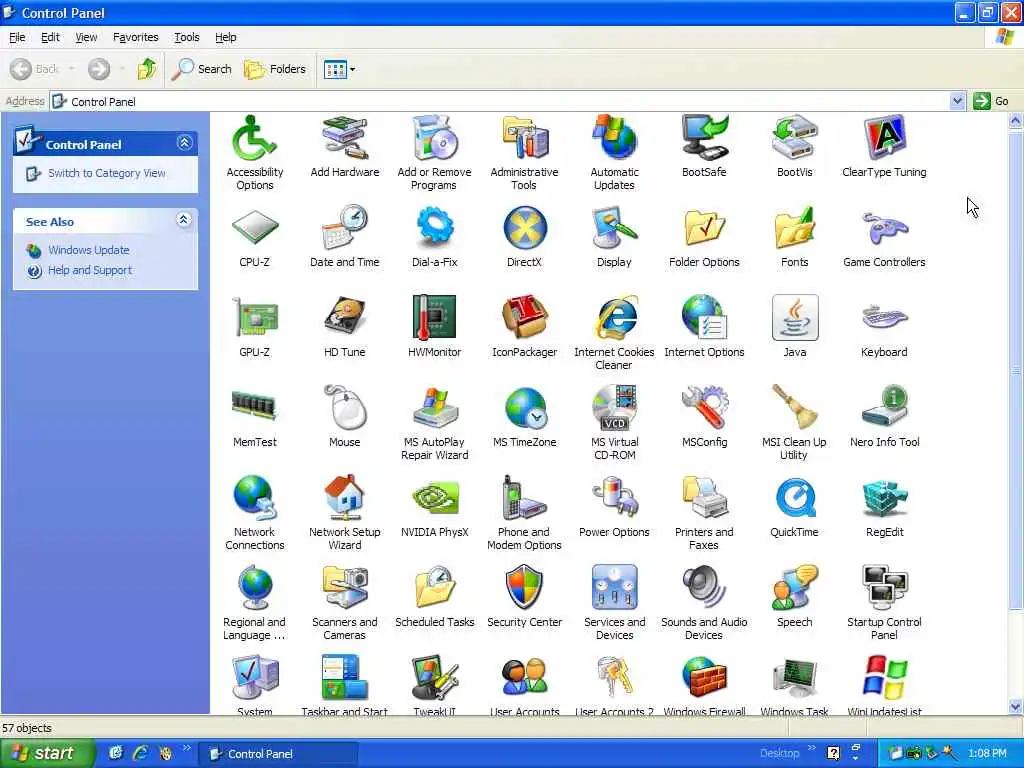The height and width of the screenshot is (768, 1024).
Task: Select MS Virtual CD-ROM icon
Action: coord(615,408)
